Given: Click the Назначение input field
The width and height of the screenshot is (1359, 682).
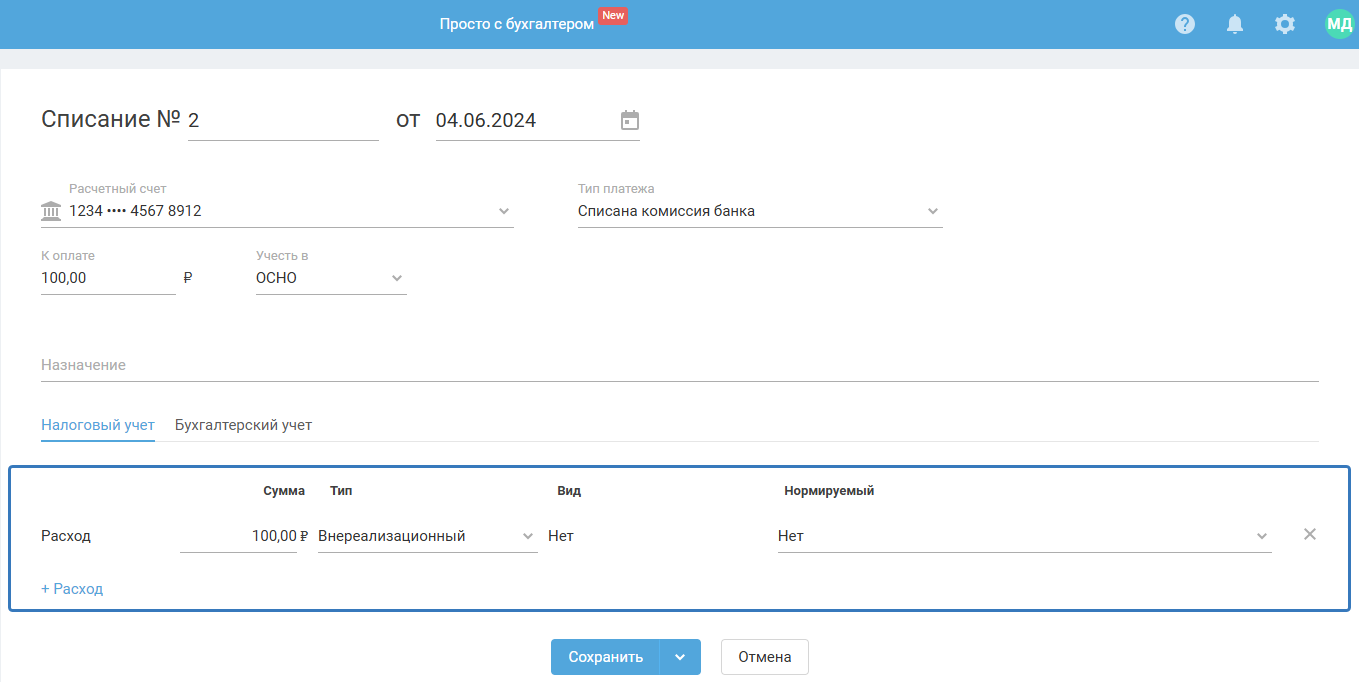Looking at the screenshot, I should click(680, 365).
